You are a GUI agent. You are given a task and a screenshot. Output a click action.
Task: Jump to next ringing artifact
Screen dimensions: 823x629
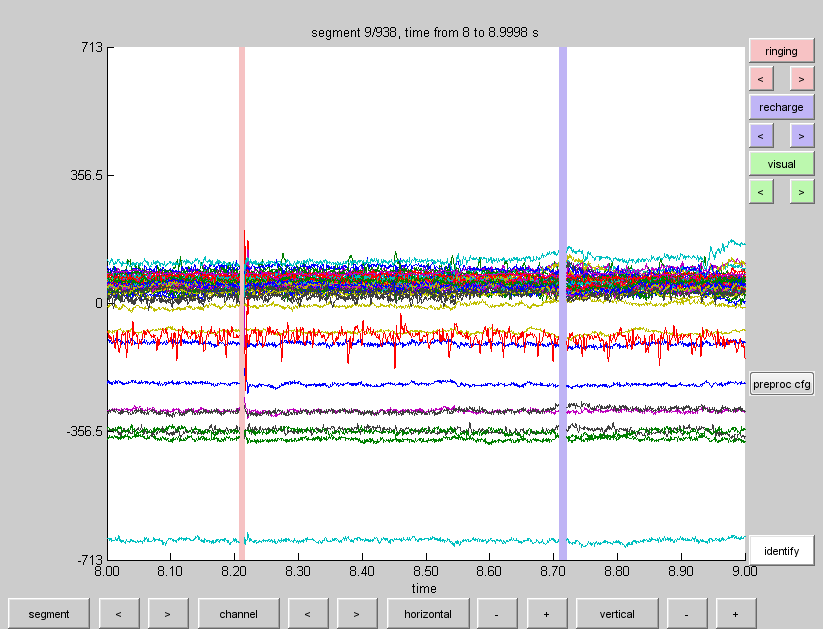tap(801, 79)
